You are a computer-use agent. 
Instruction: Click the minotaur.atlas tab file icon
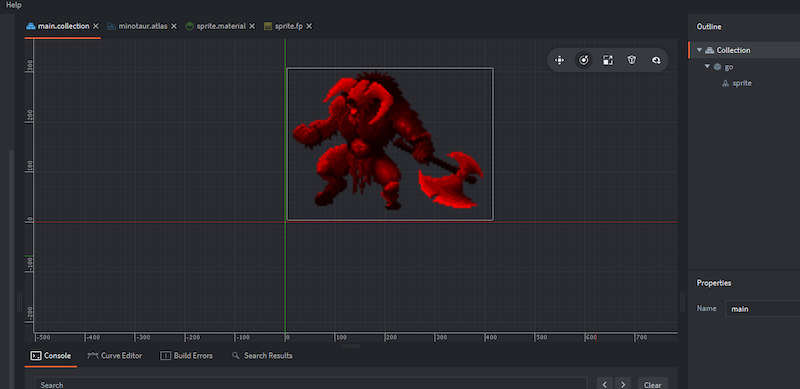coord(111,26)
